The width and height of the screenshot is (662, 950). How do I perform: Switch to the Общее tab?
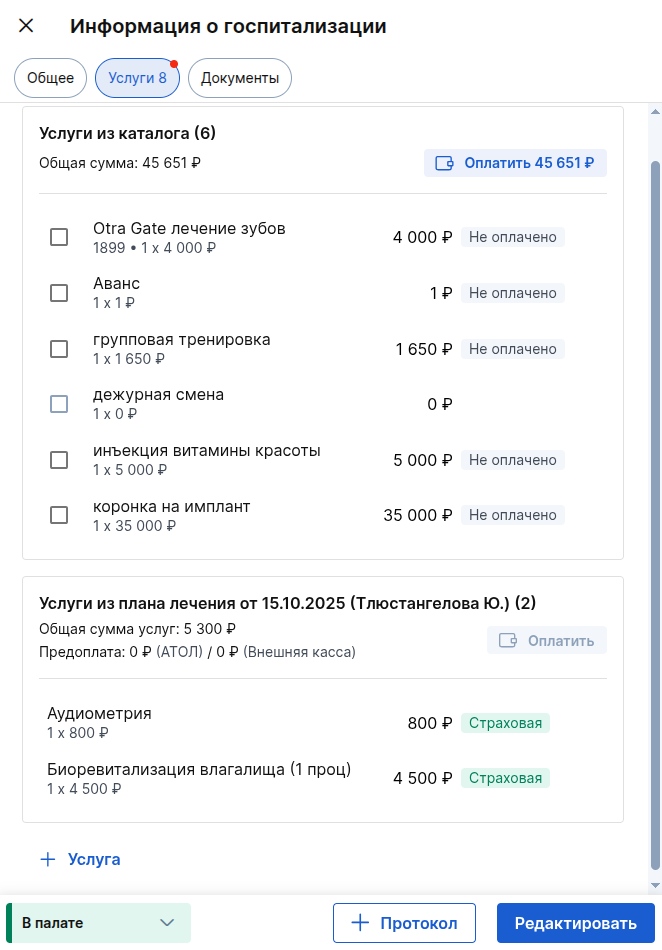(x=50, y=77)
